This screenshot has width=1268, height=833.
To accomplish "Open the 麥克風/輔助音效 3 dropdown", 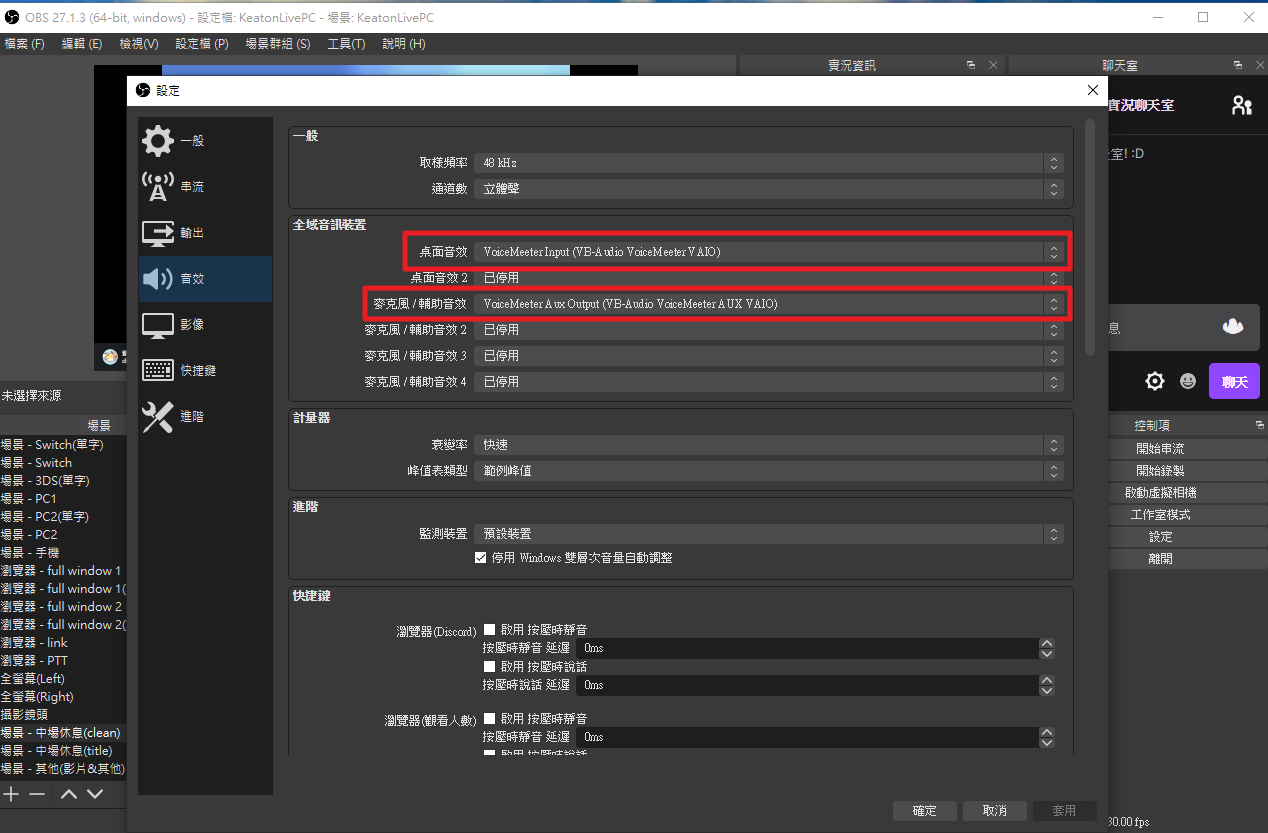I will point(768,355).
